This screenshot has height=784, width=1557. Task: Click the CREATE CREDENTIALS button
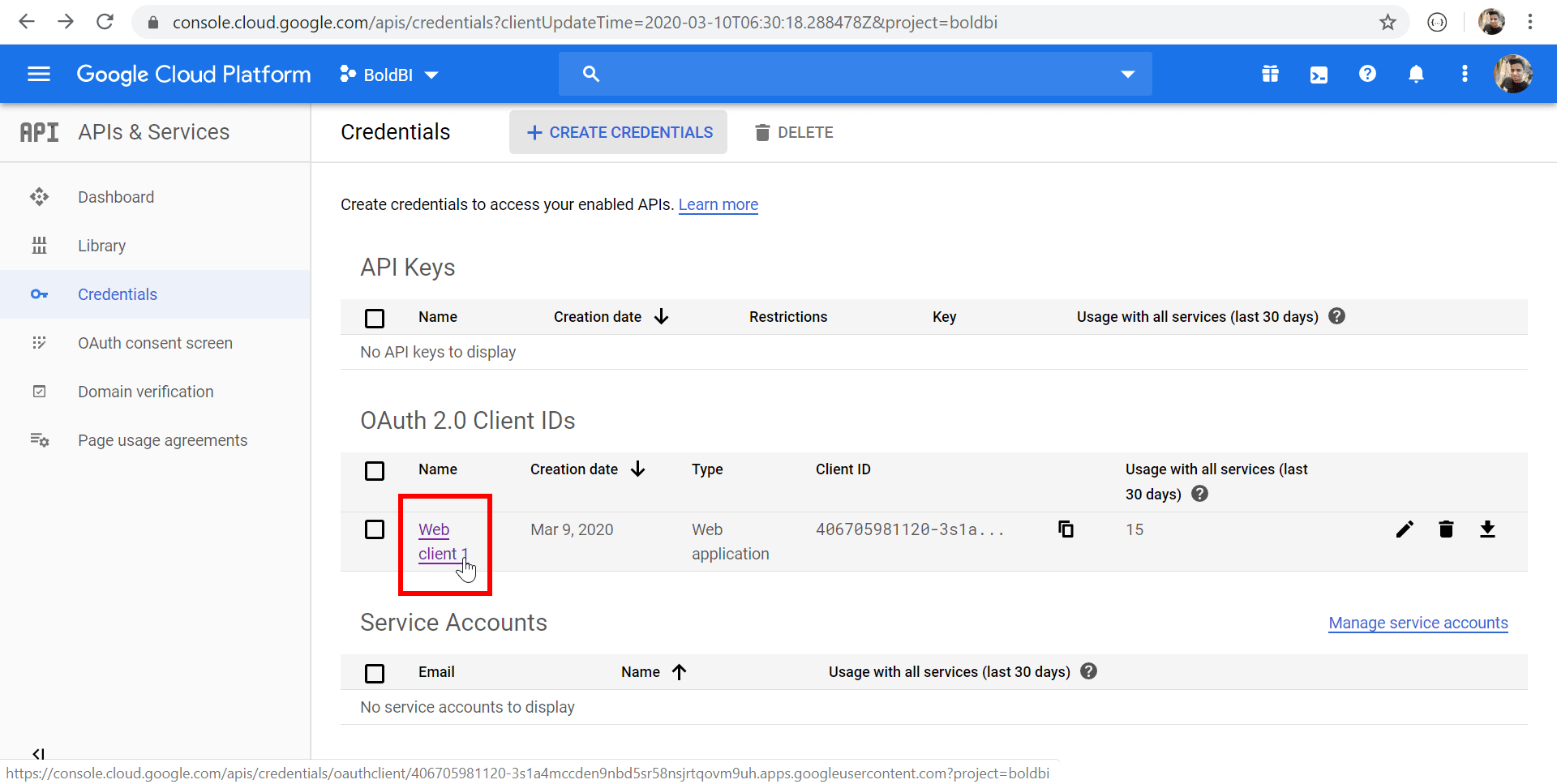[617, 131]
